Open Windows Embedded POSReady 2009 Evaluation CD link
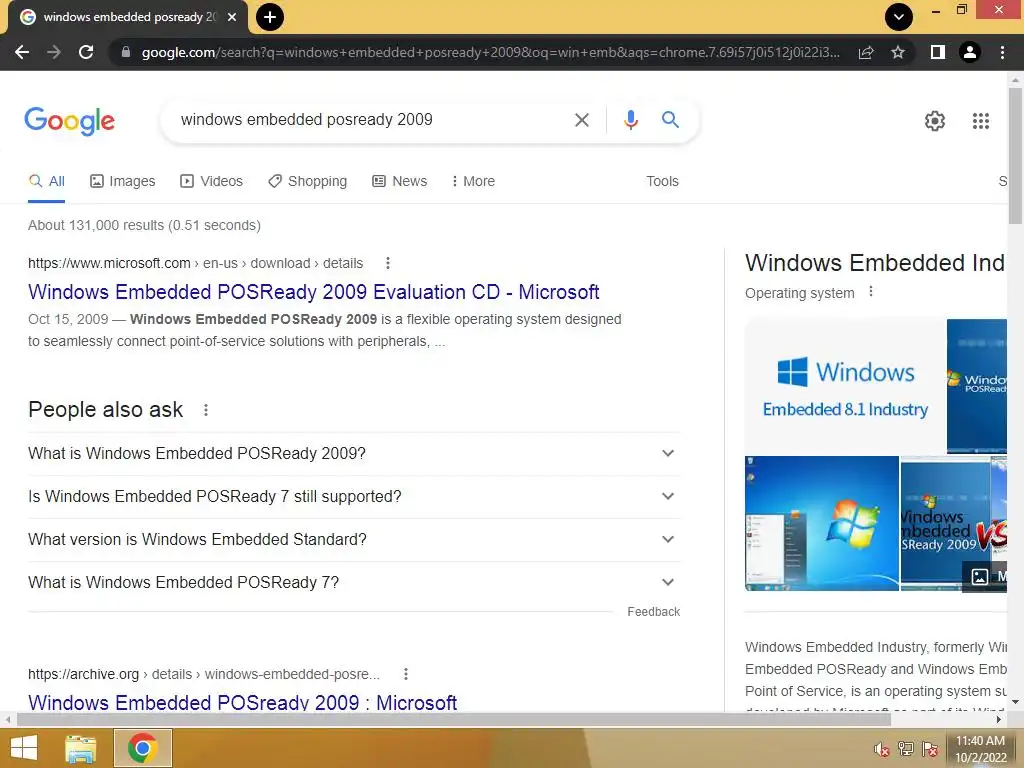1024x768 pixels. point(313,292)
